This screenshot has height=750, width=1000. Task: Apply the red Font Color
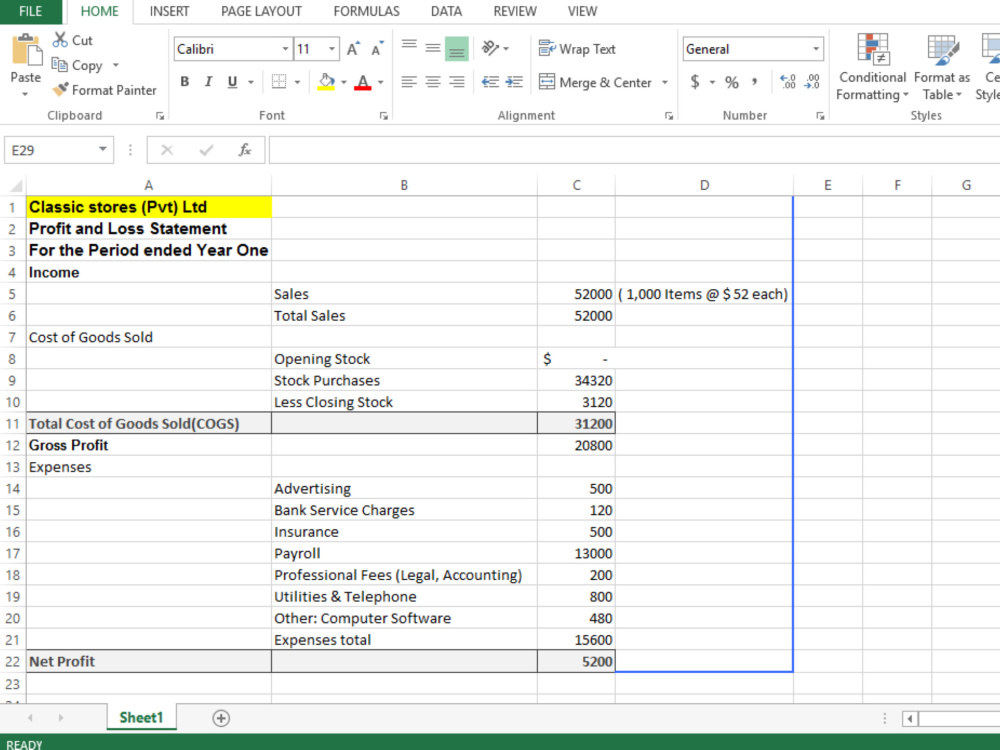click(363, 82)
